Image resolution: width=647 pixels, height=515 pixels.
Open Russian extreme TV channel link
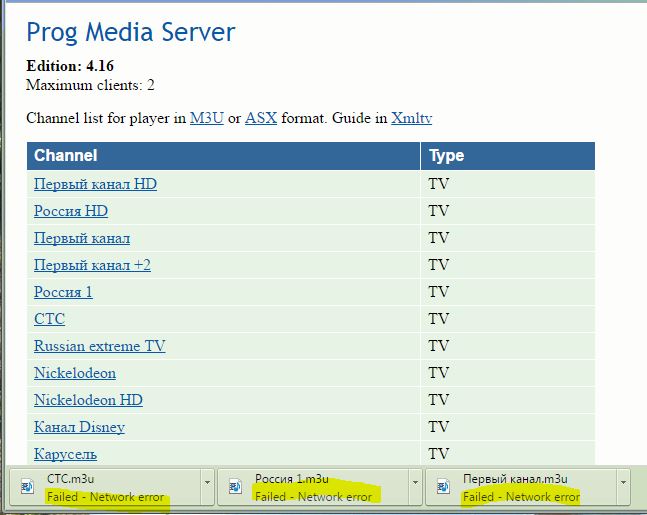[99, 346]
